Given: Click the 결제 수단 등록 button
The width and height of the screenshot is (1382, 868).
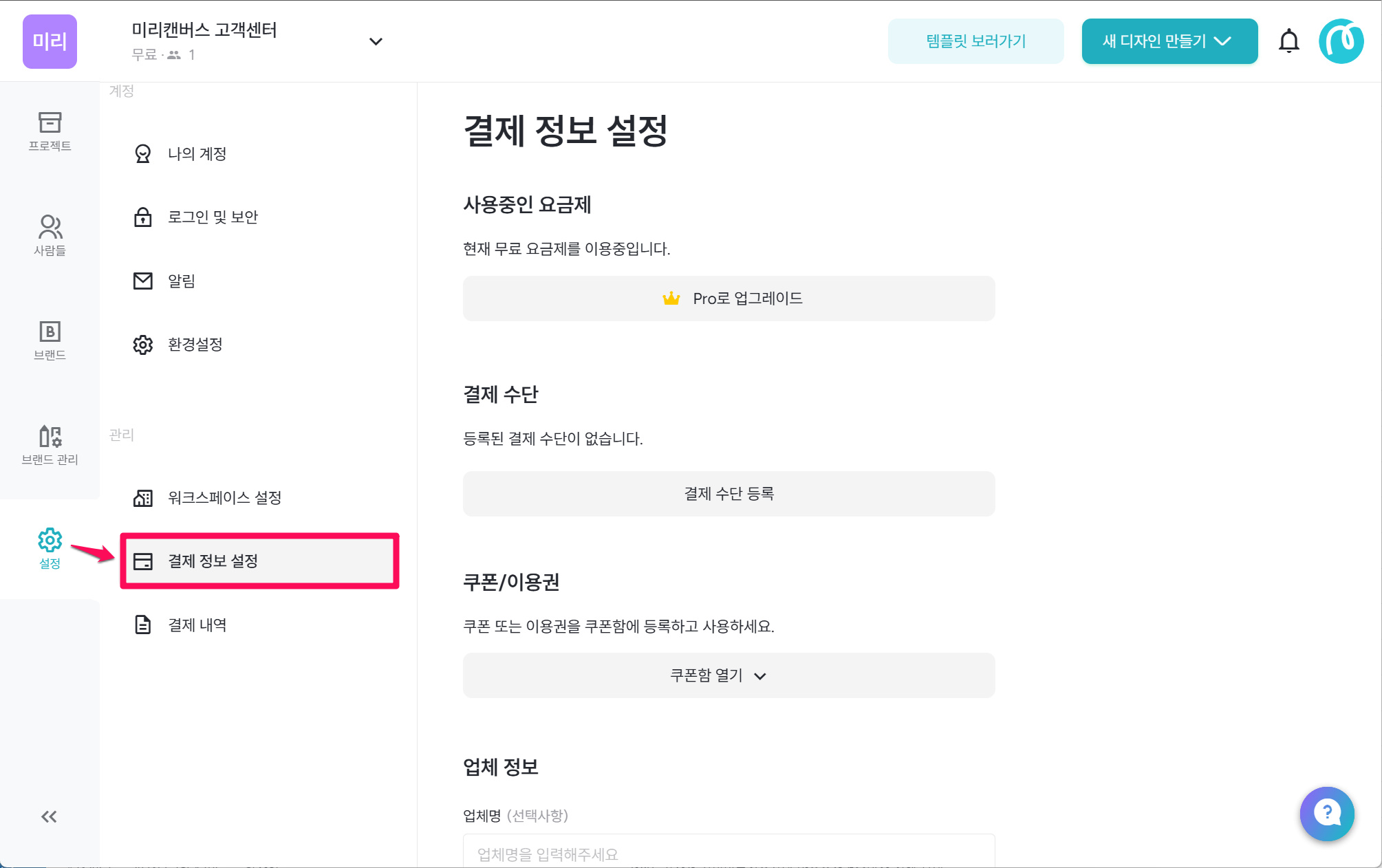Looking at the screenshot, I should [x=728, y=494].
